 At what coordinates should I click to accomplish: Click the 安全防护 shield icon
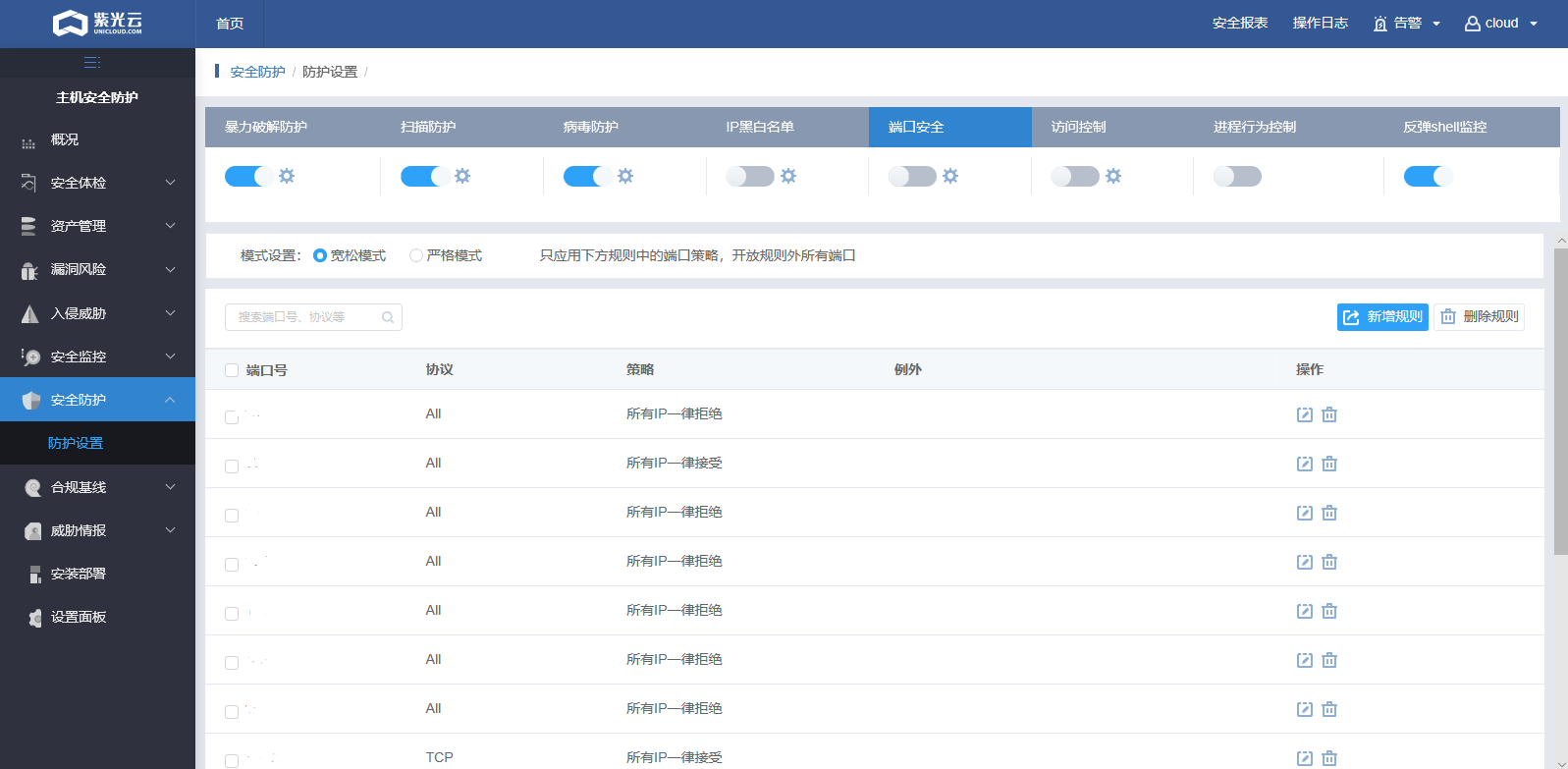[31, 400]
